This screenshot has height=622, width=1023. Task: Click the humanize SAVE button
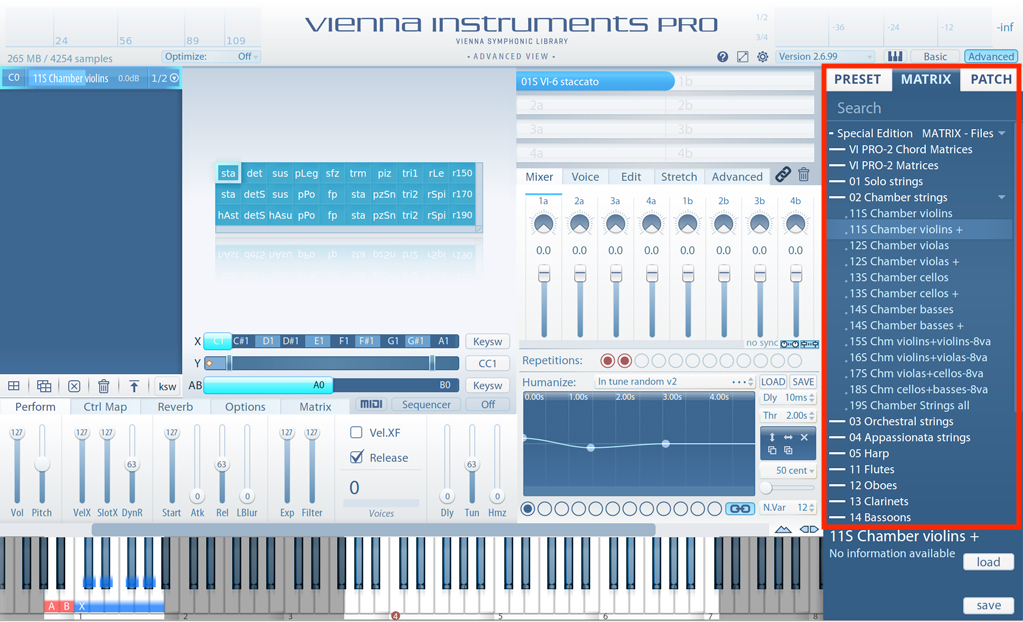(802, 382)
